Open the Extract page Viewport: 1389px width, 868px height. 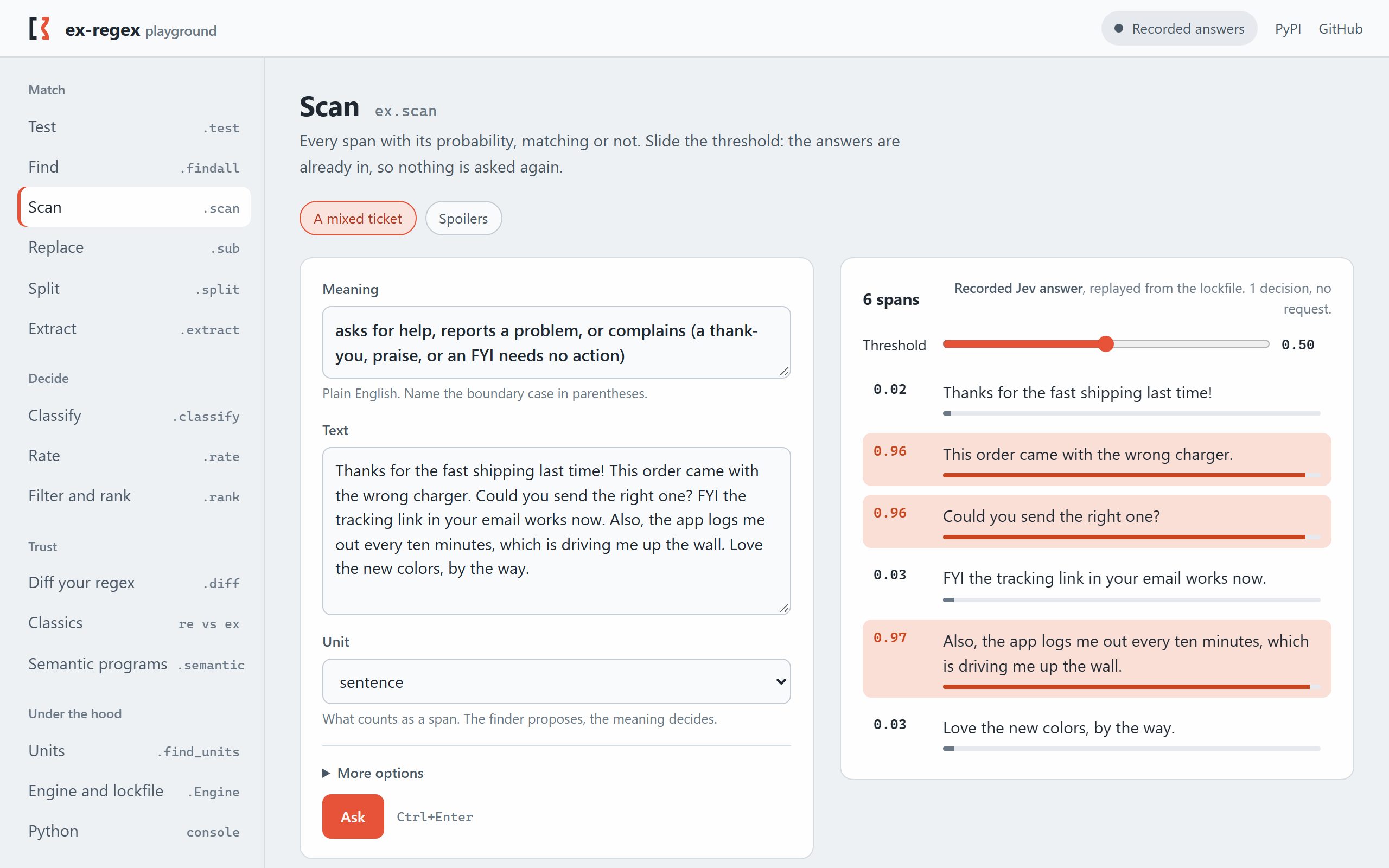pos(133,329)
